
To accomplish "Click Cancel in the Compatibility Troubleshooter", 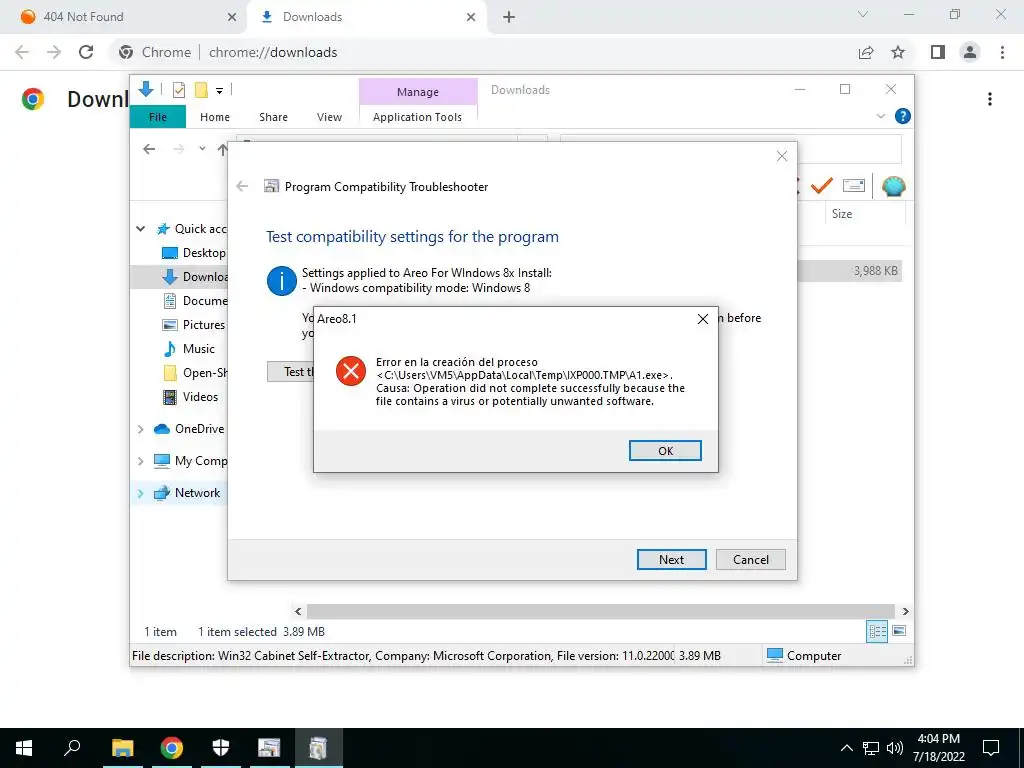I will [750, 560].
